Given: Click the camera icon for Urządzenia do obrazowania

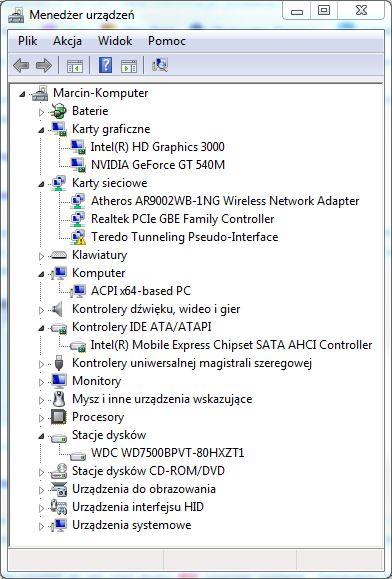Looking at the screenshot, I should [x=59, y=489].
